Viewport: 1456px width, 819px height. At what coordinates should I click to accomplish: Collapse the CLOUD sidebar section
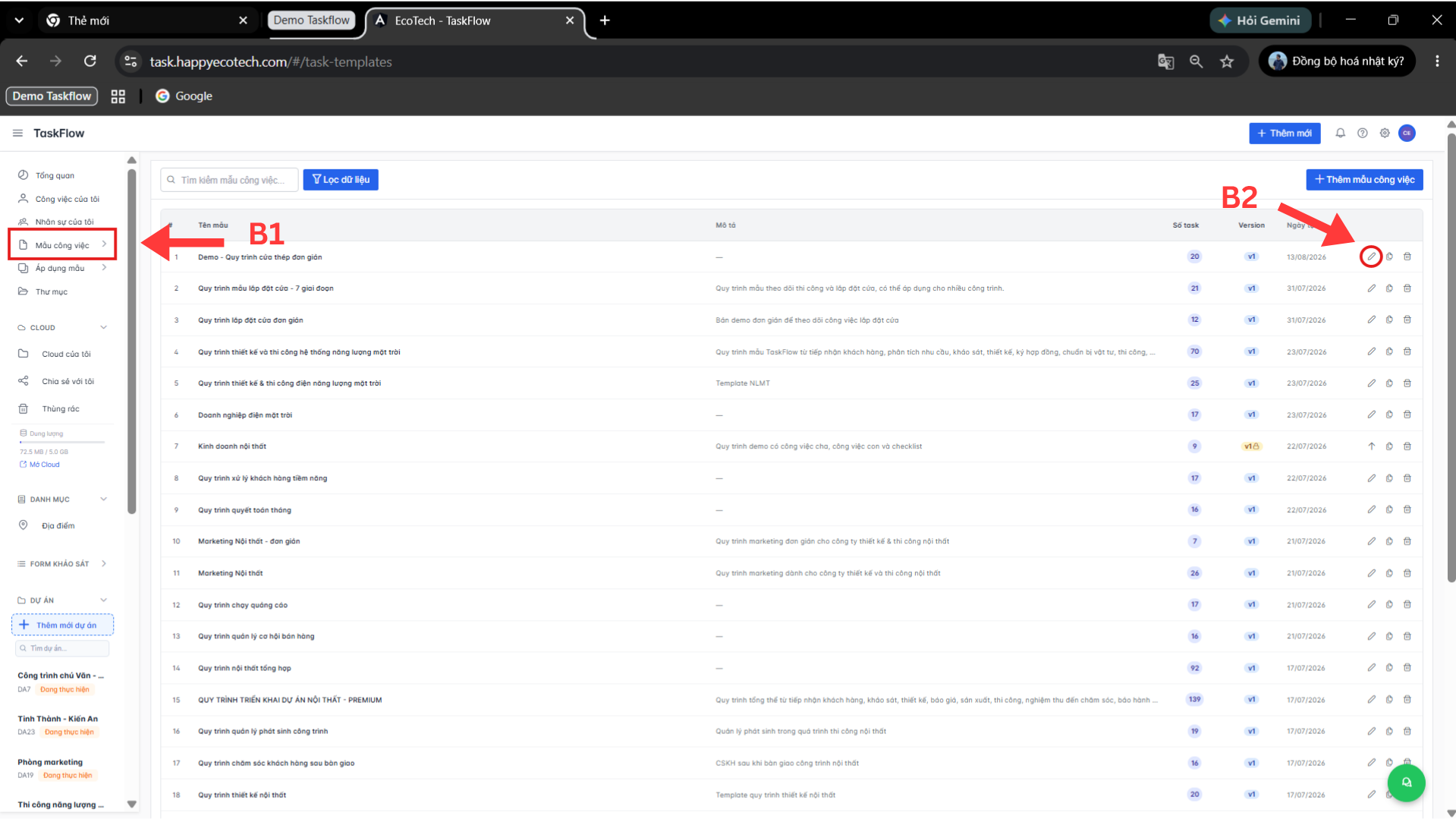pyautogui.click(x=103, y=327)
